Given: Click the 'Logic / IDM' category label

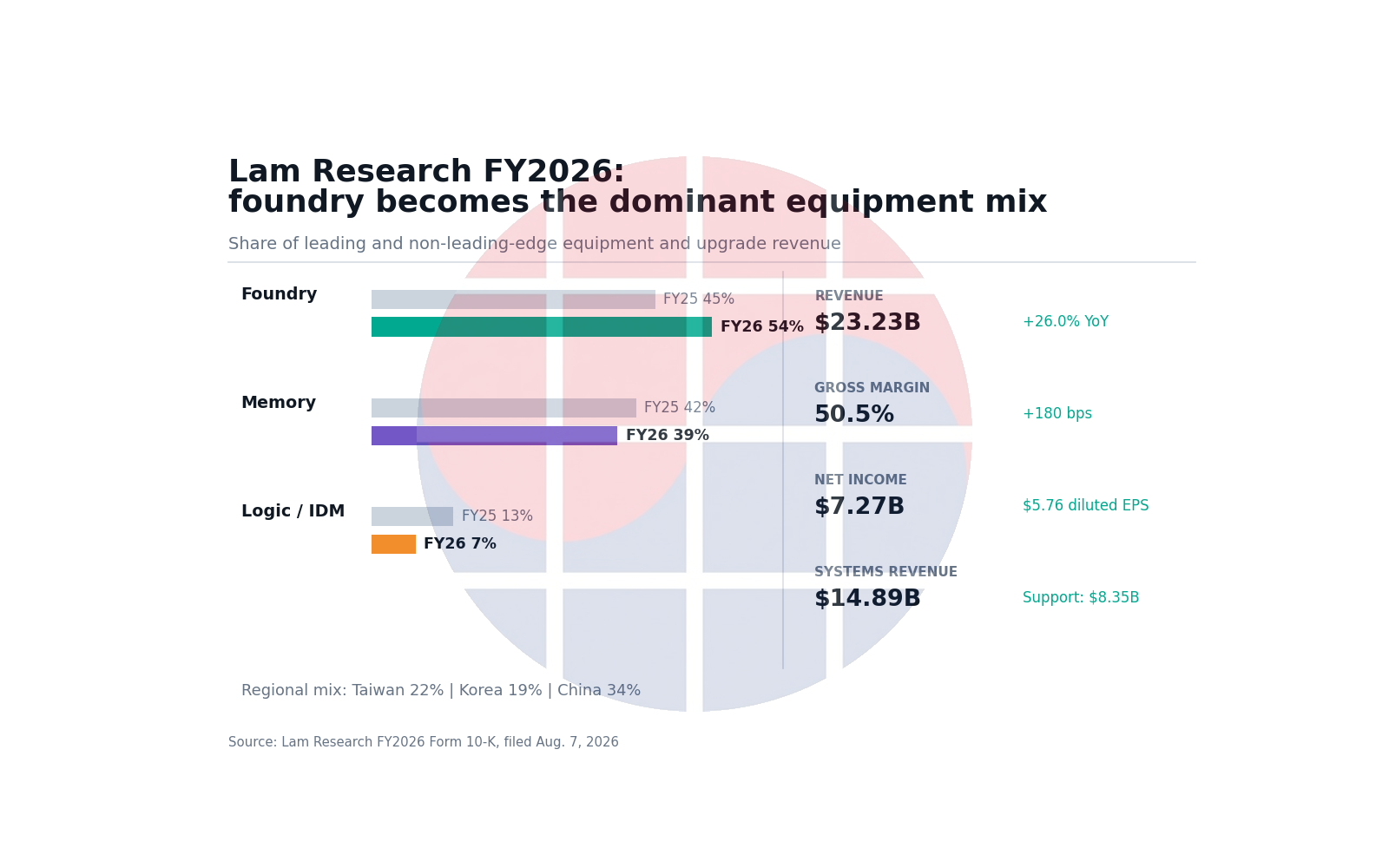Looking at the screenshot, I should click(x=293, y=511).
